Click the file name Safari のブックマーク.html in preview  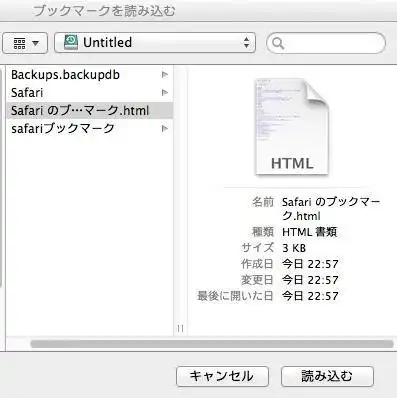click(331, 209)
